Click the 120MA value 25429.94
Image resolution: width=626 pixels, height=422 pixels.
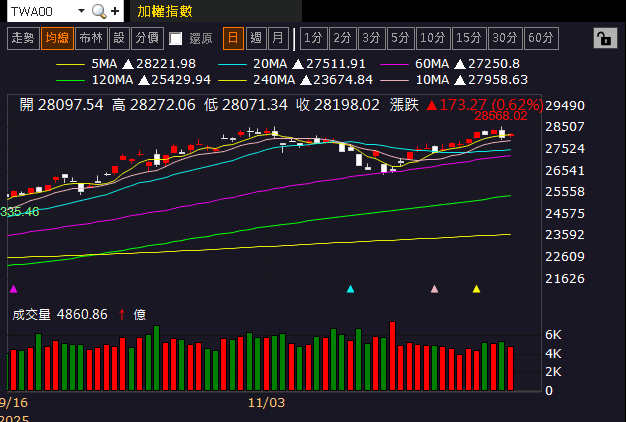pyautogui.click(x=181, y=80)
